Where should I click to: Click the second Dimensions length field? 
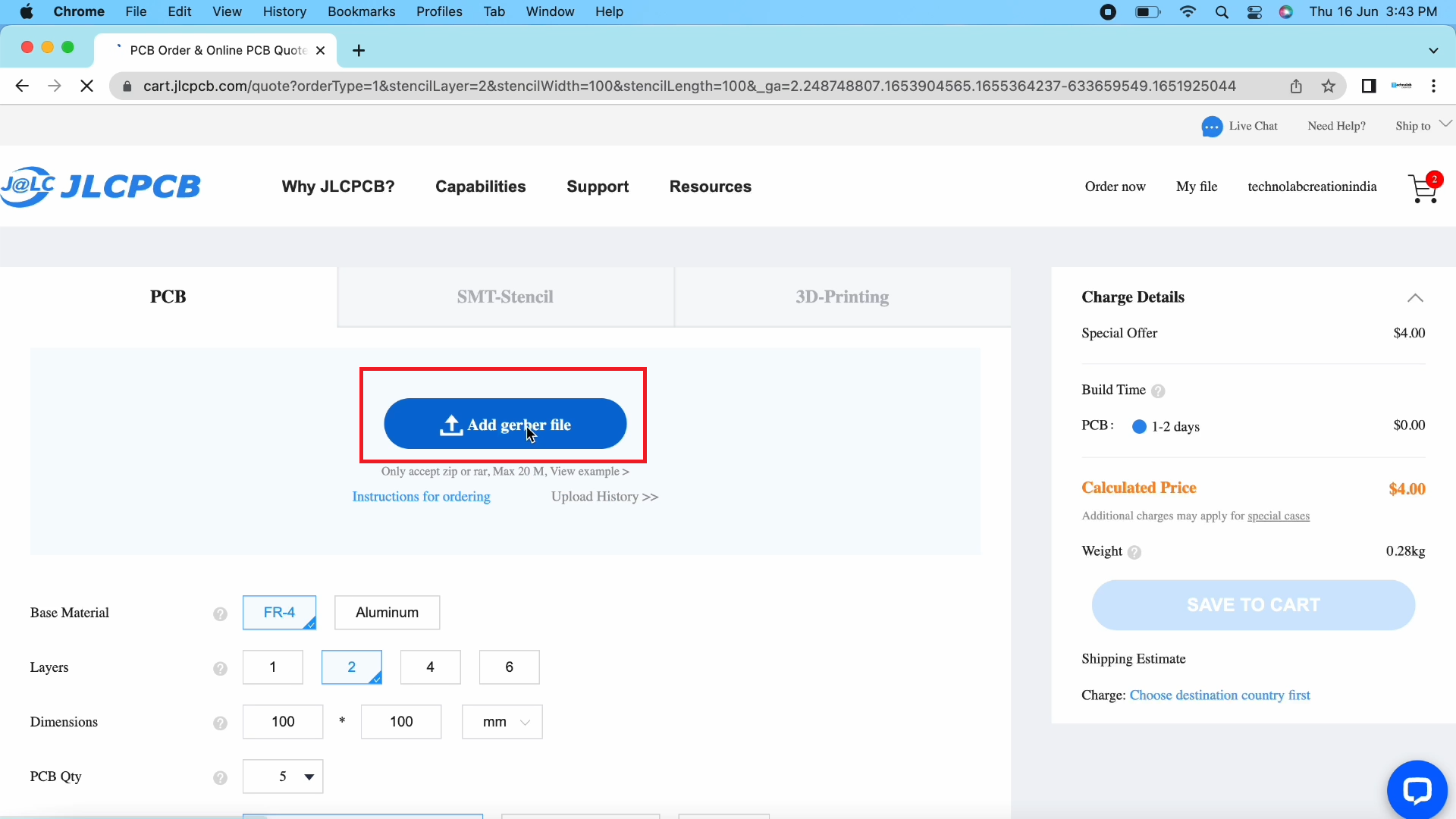pos(401,722)
